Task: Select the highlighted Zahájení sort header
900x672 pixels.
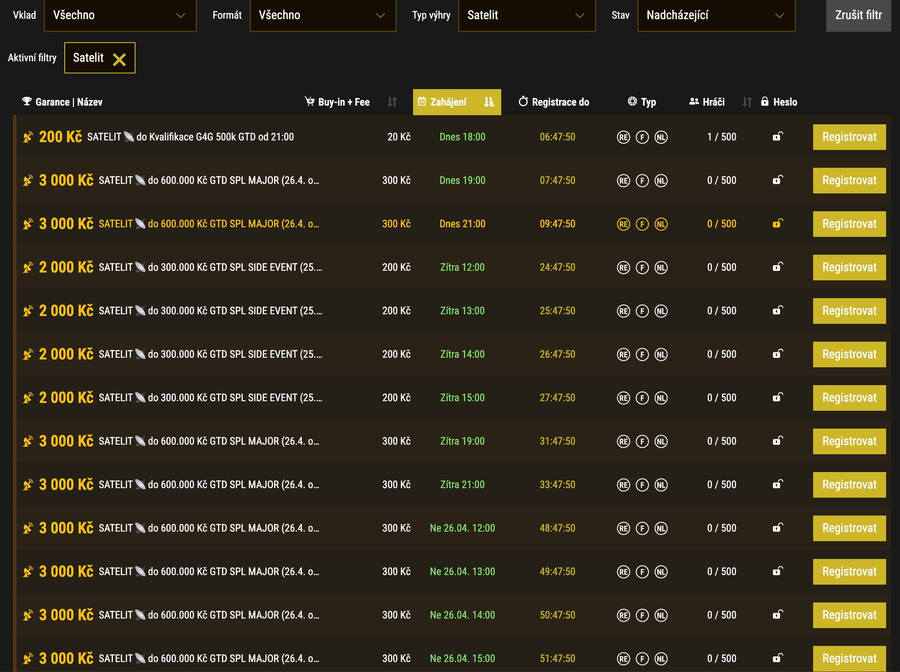Action: (449, 101)
